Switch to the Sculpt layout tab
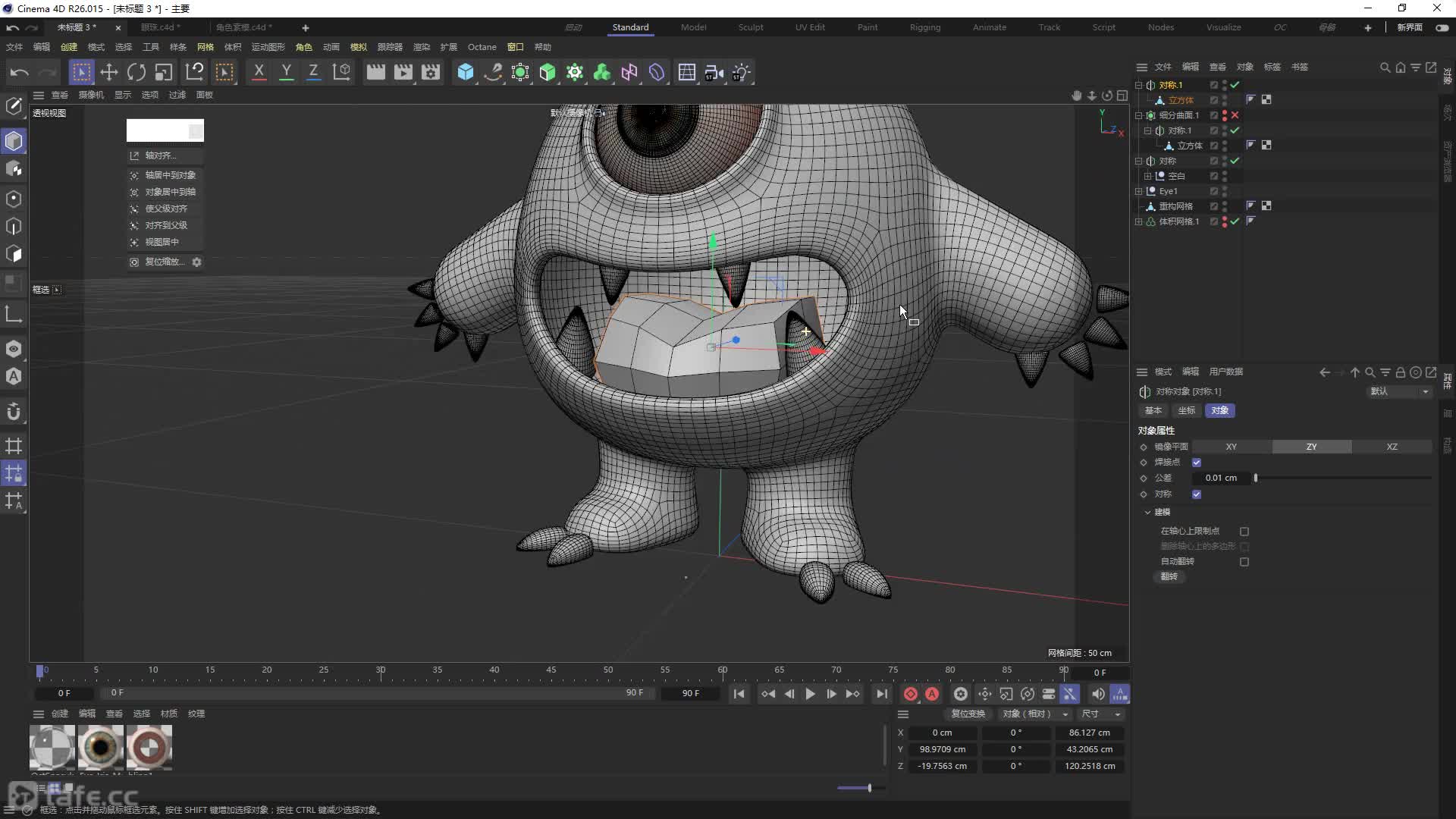The image size is (1456, 819). tap(751, 27)
